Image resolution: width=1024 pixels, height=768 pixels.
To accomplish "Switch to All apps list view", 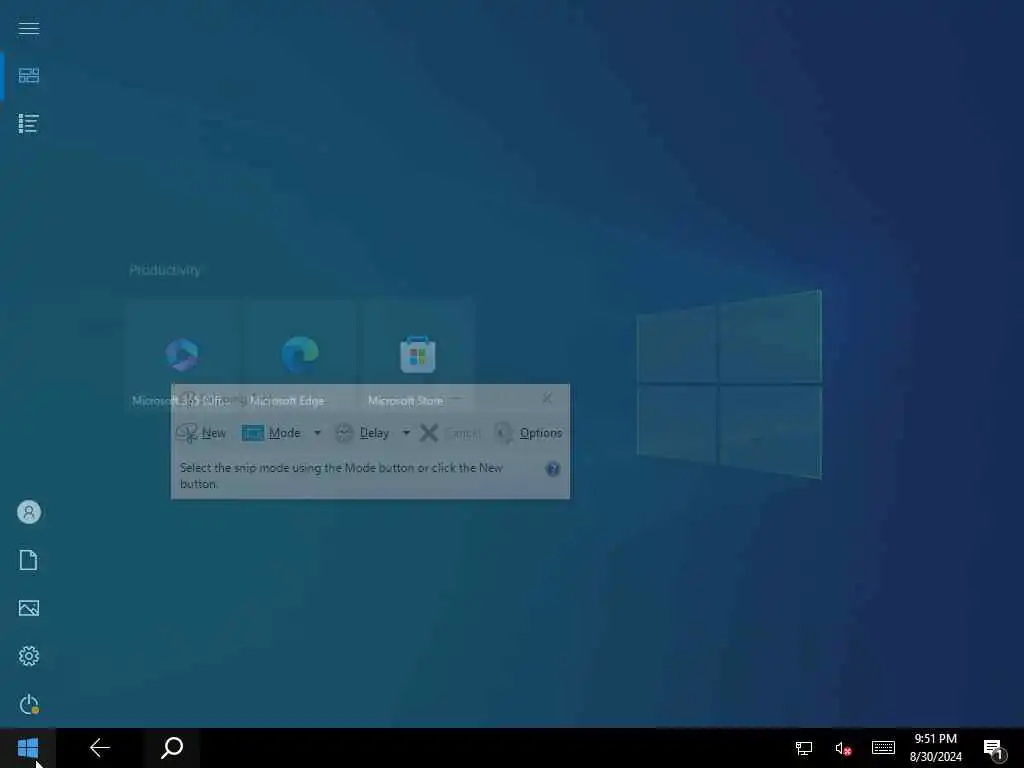I will pos(29,123).
